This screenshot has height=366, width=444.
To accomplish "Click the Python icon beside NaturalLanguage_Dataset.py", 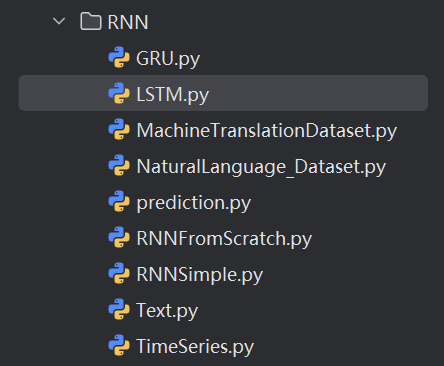I will tap(119, 165).
